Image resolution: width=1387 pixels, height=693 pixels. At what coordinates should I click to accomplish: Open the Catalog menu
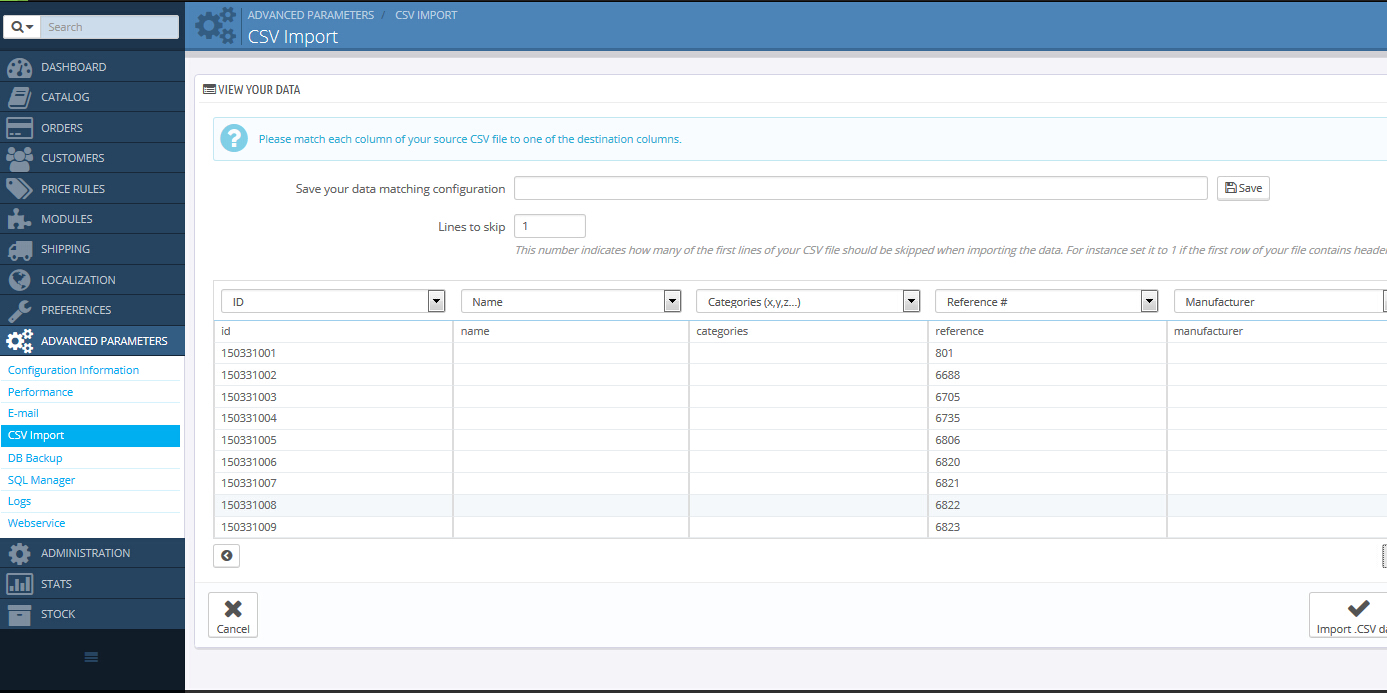[x=92, y=97]
